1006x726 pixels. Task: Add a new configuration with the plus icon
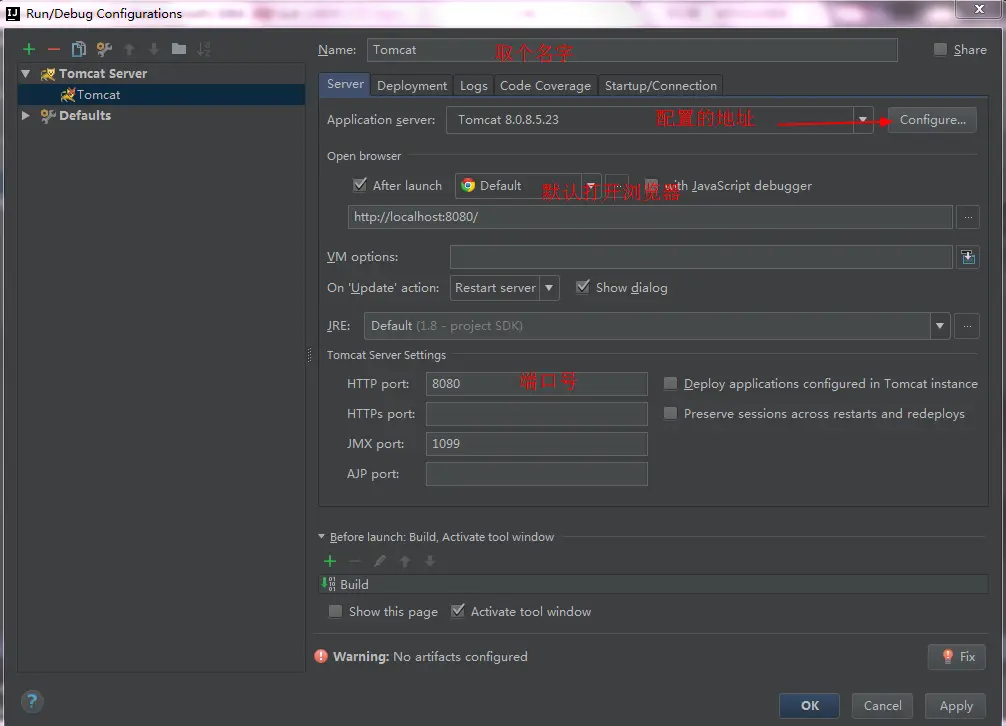[29, 49]
